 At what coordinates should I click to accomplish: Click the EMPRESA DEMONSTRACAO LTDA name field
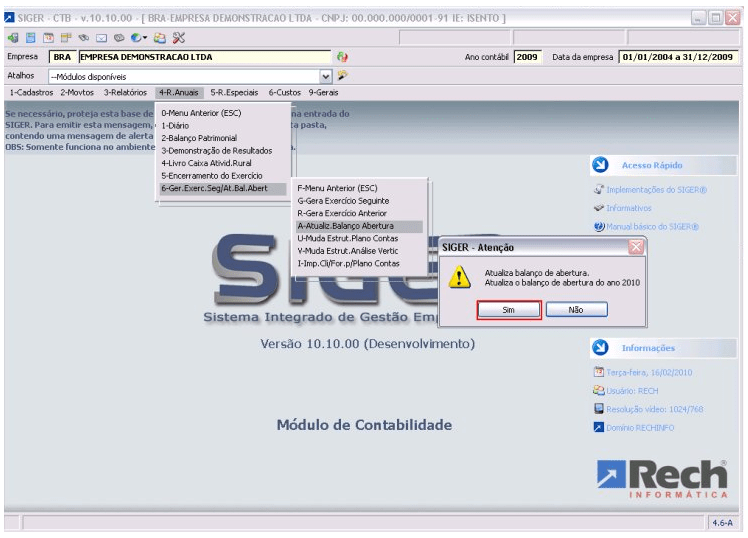(x=204, y=57)
